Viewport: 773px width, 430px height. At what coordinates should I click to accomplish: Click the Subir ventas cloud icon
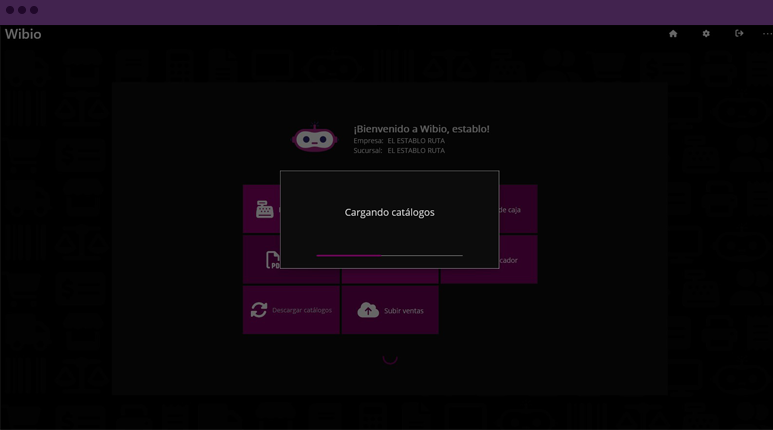[x=368, y=310]
